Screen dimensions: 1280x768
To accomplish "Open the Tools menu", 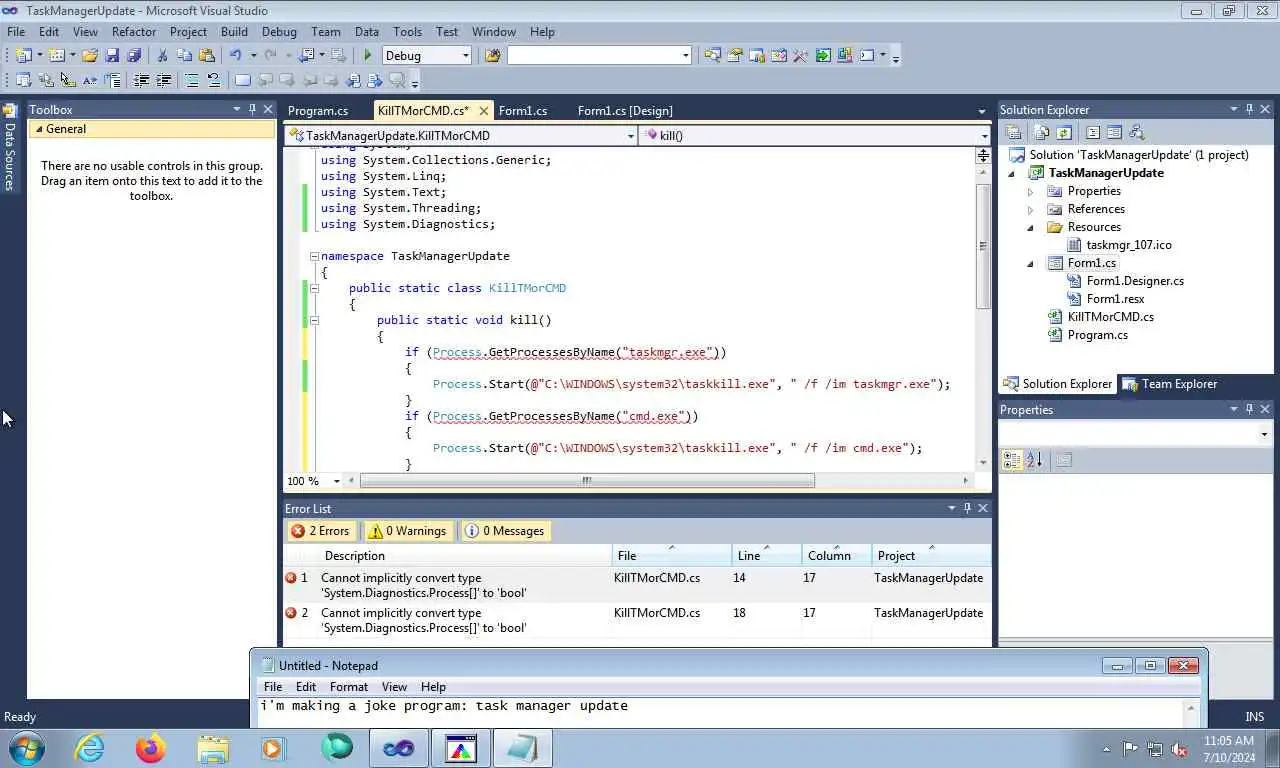I will [407, 32].
